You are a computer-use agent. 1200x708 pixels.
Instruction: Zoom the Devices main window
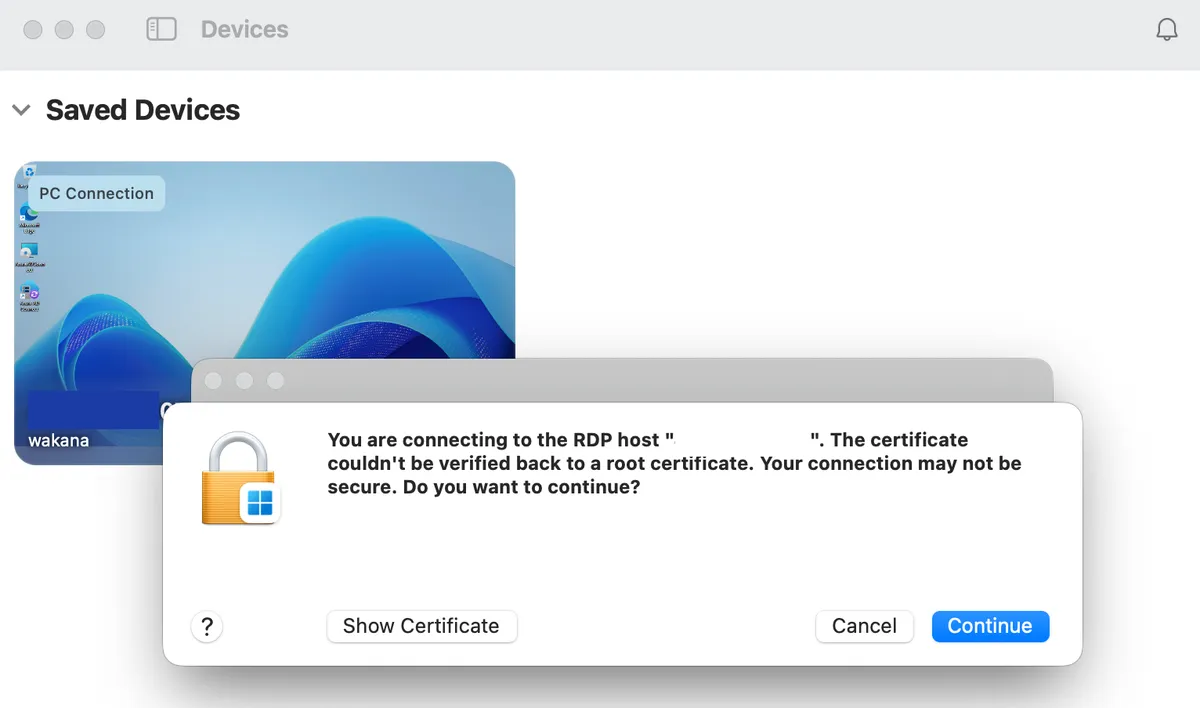tap(96, 30)
